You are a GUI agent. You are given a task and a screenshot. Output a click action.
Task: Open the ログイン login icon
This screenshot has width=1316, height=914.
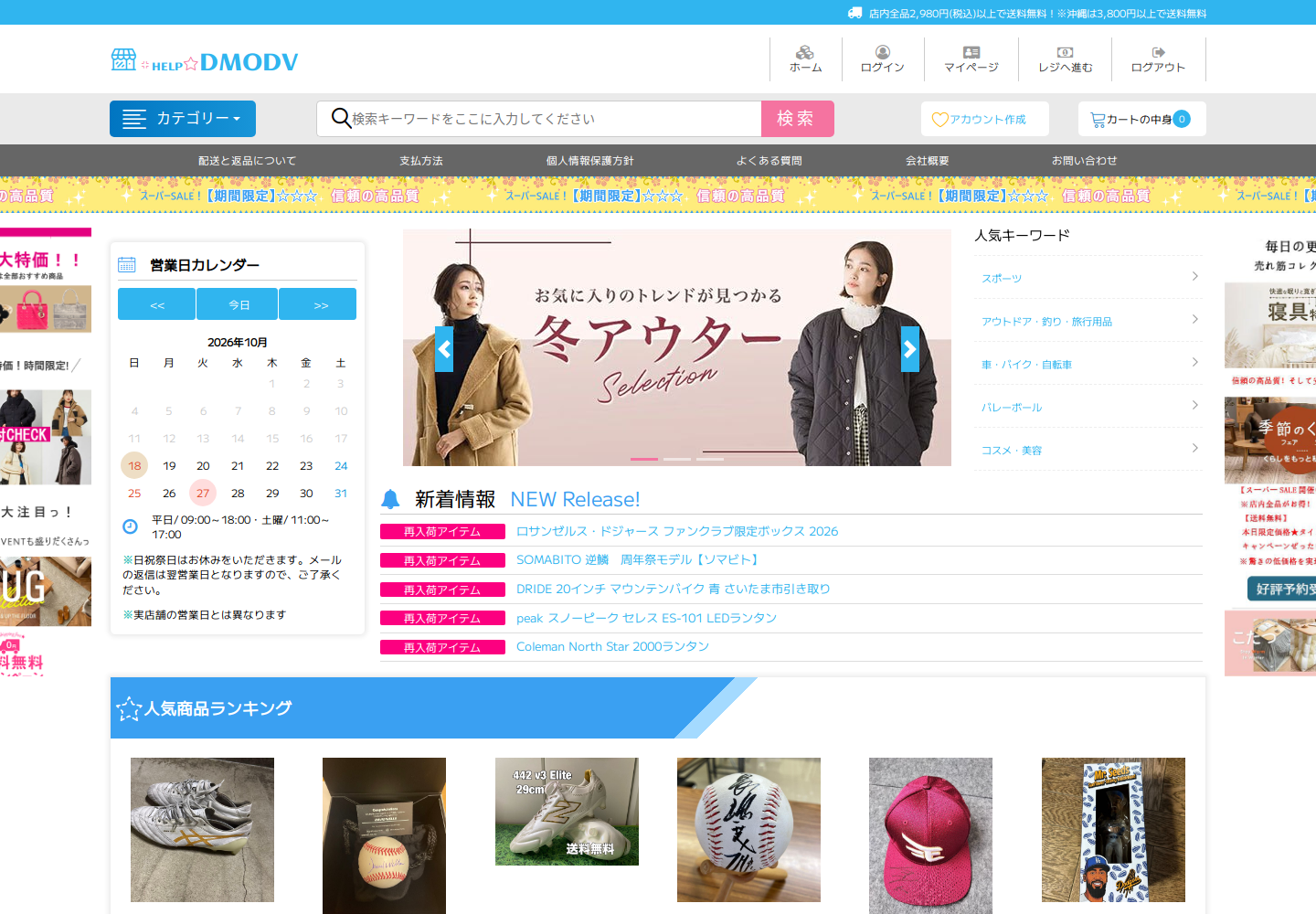tap(883, 52)
